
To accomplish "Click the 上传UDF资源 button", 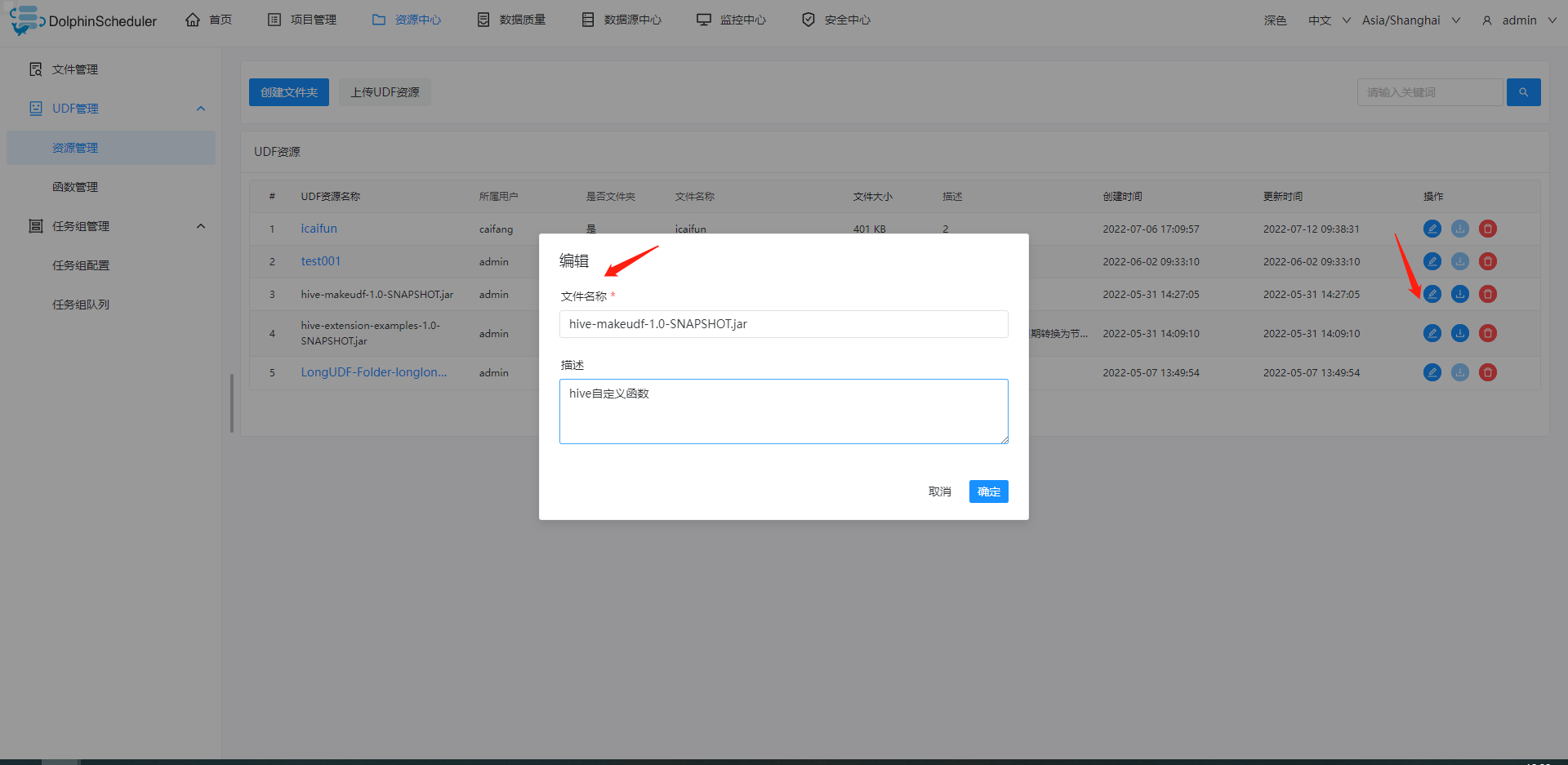I will tap(385, 92).
